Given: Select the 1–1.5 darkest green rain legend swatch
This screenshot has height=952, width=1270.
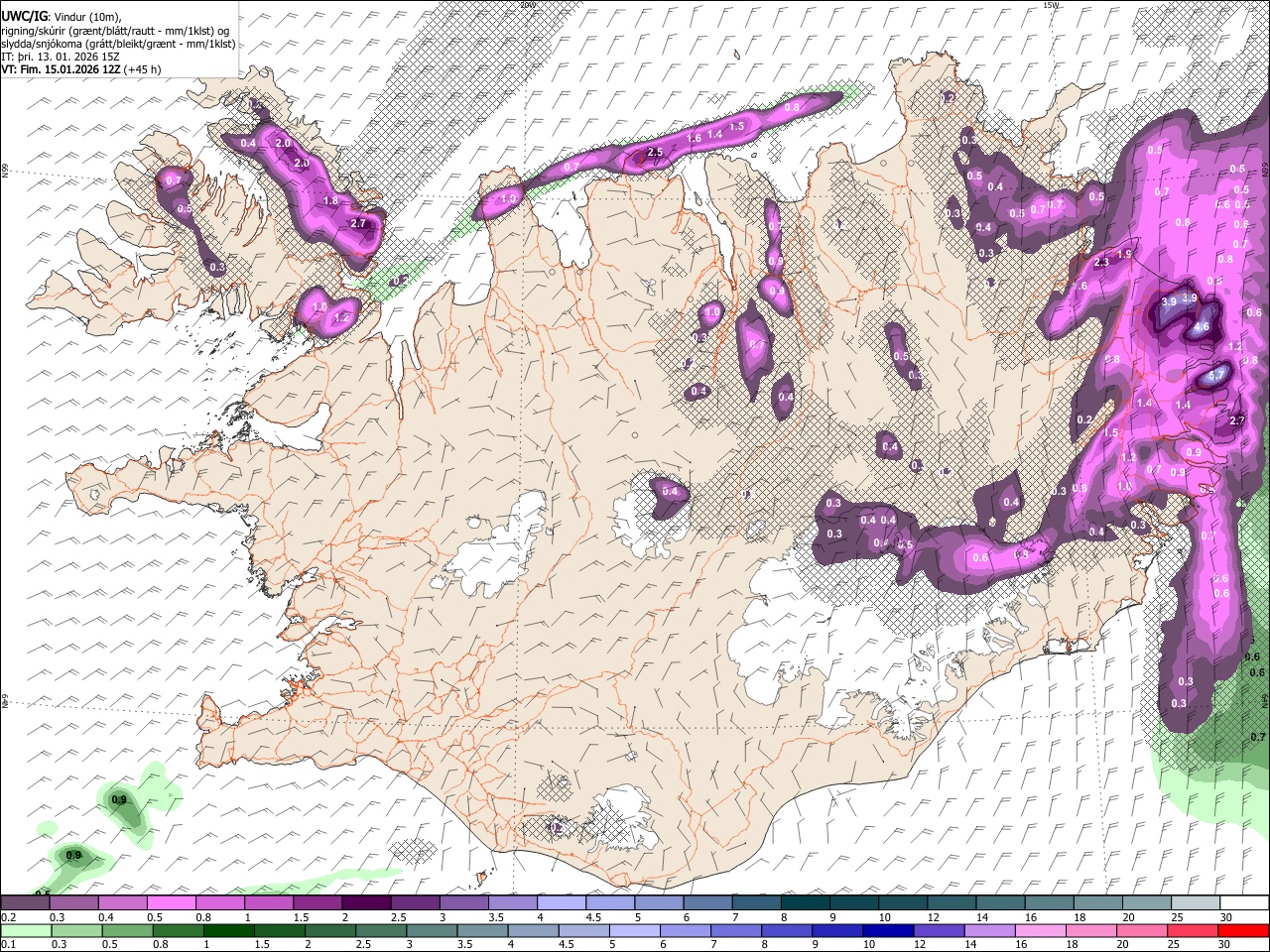Looking at the screenshot, I should point(228,930).
